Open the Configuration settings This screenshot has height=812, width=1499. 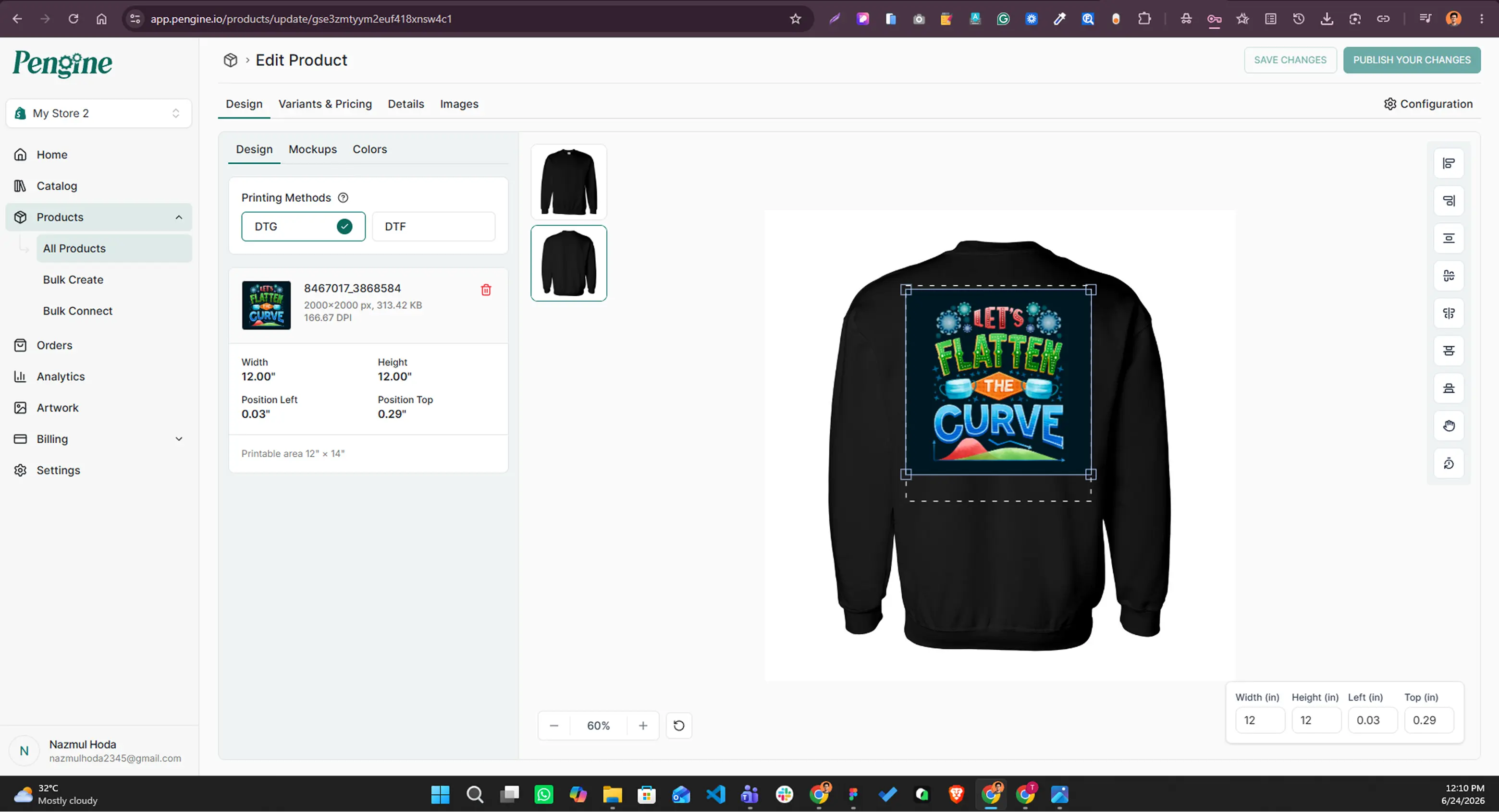1428,104
